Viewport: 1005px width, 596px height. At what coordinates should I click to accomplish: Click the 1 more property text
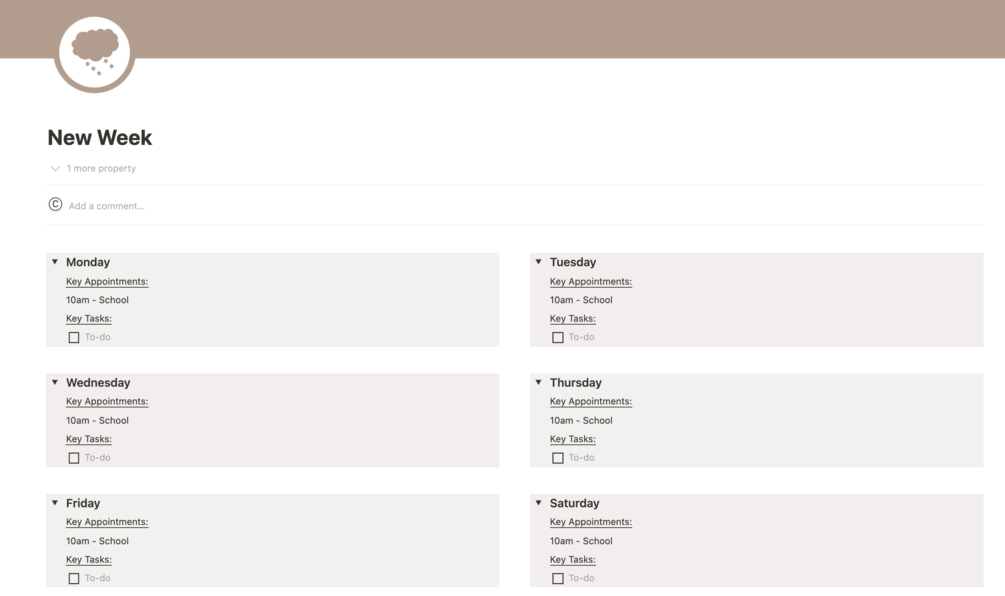tap(101, 169)
